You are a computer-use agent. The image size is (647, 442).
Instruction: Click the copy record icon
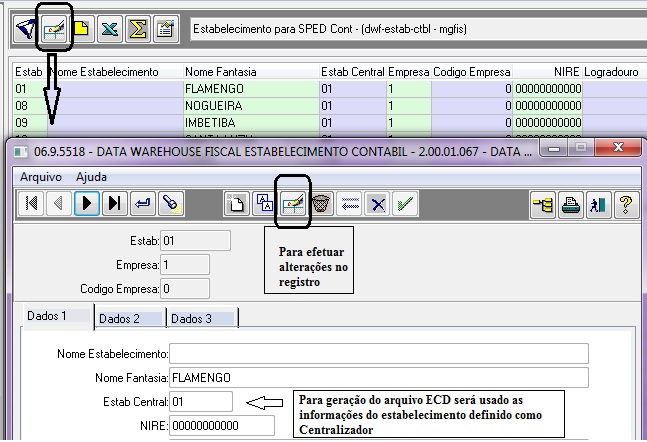264,203
